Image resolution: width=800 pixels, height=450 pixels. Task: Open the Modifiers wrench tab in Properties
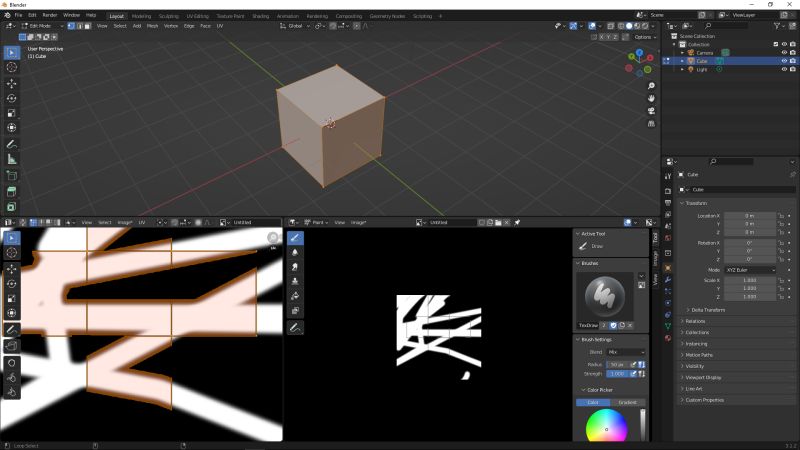(x=668, y=280)
